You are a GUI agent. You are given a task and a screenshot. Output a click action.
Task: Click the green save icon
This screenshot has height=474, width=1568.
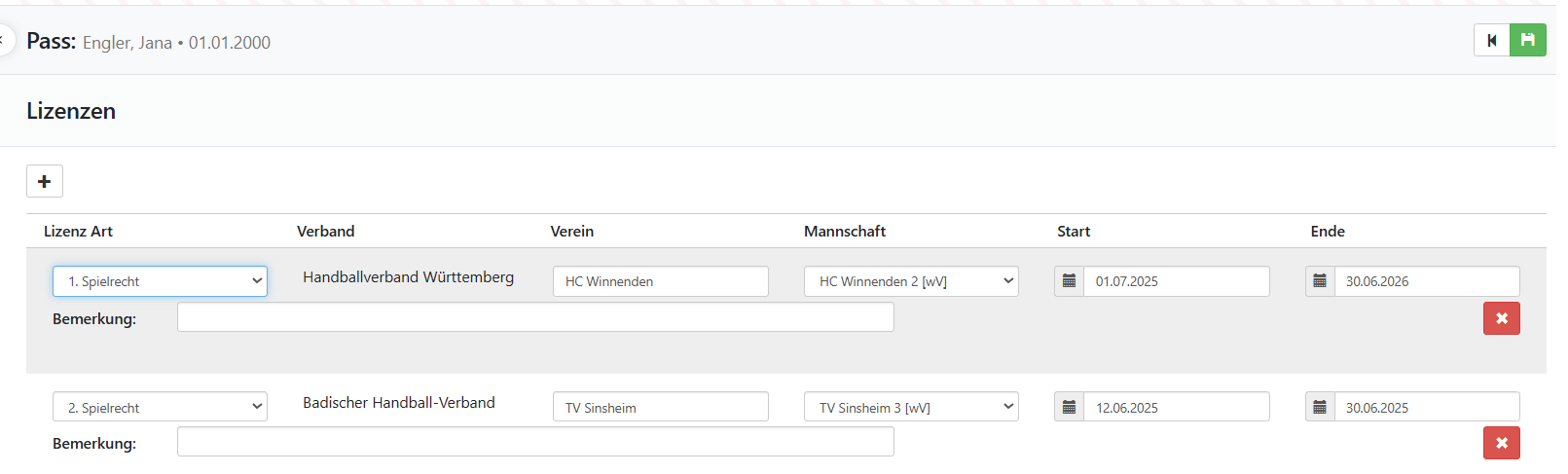pos(1527,40)
